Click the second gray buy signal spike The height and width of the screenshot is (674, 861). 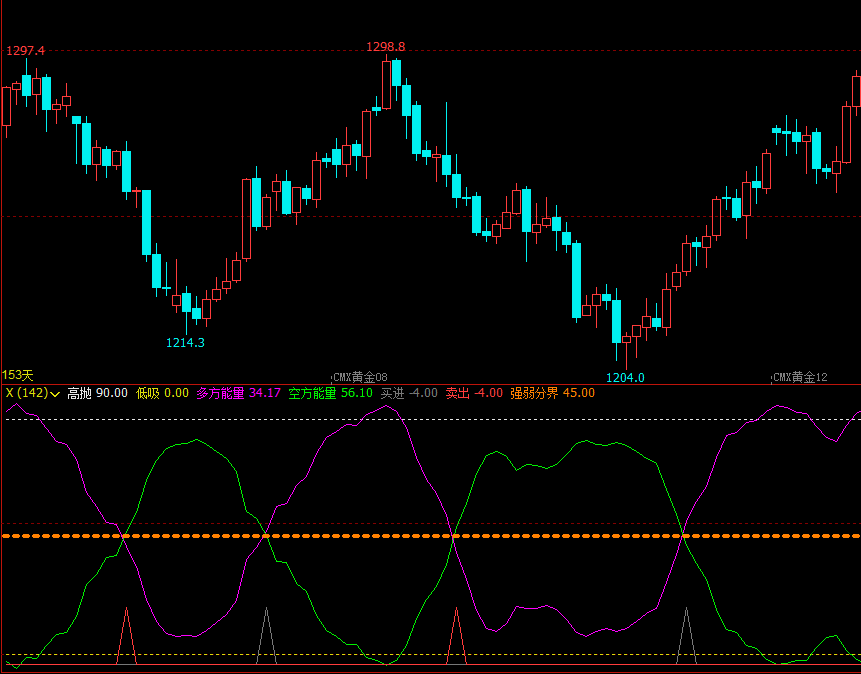pos(686,637)
